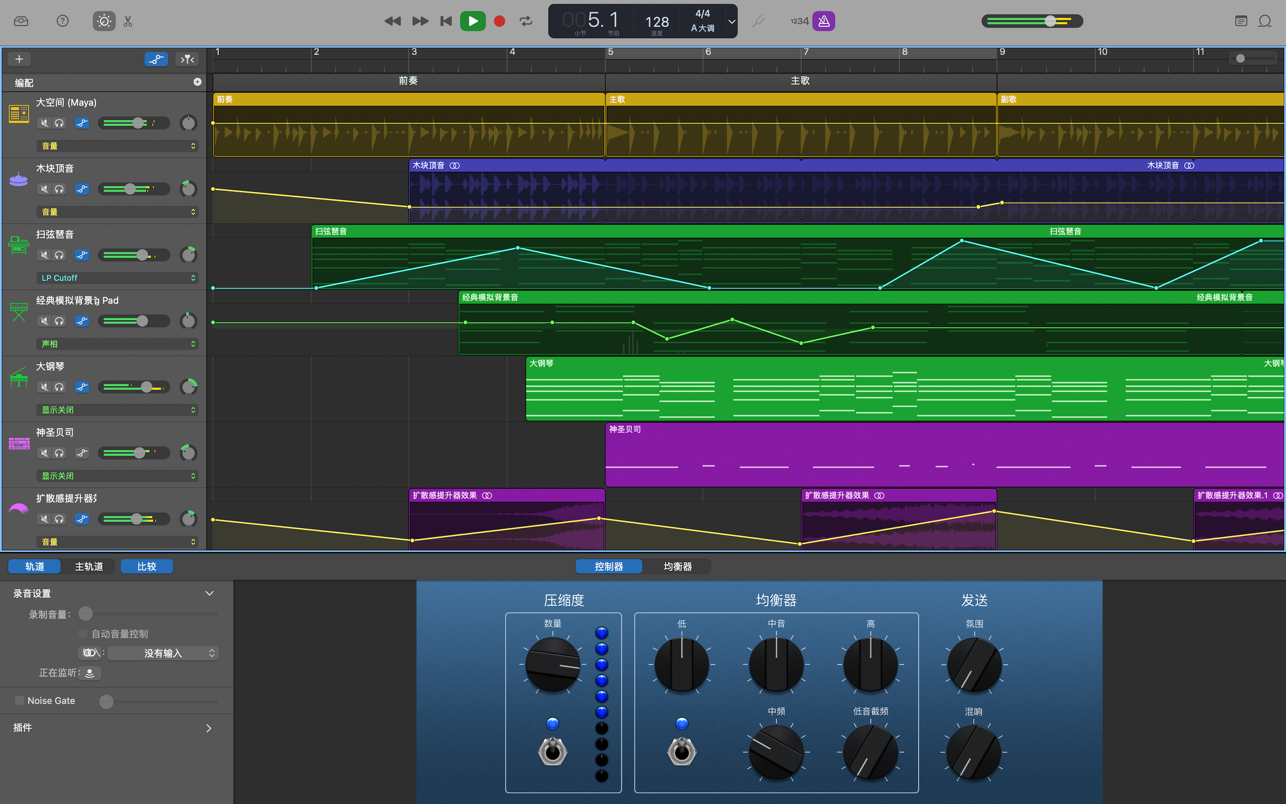The image size is (1286, 804).
Task: Open the LP Cutoff automation parameter dropdown
Action: [x=117, y=278]
